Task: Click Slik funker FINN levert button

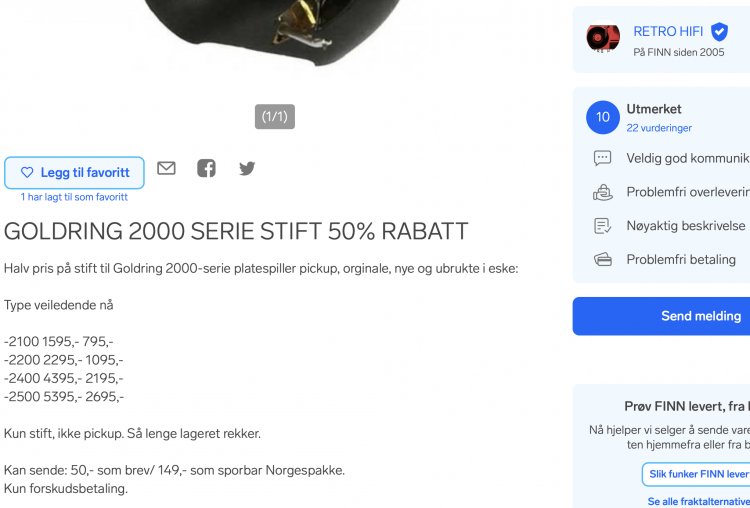Action: (698, 474)
